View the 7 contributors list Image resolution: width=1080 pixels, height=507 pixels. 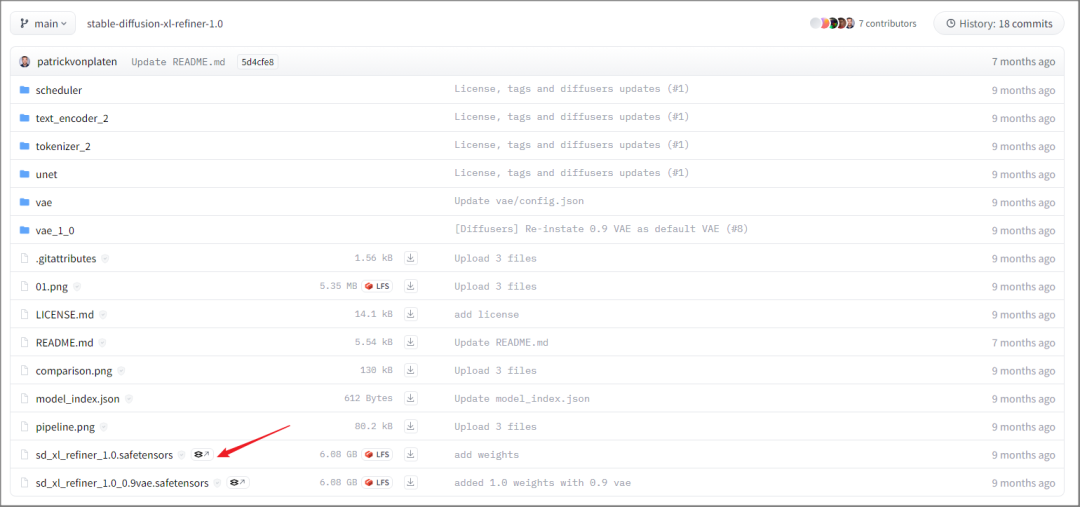[x=887, y=23]
